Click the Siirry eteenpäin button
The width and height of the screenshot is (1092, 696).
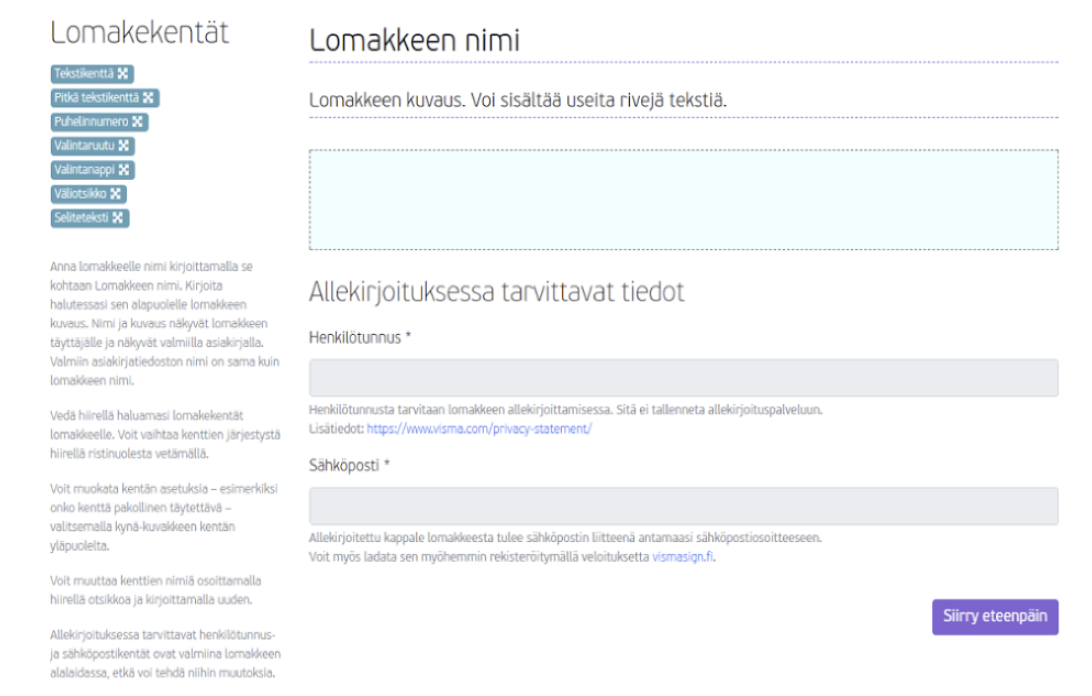click(x=995, y=617)
